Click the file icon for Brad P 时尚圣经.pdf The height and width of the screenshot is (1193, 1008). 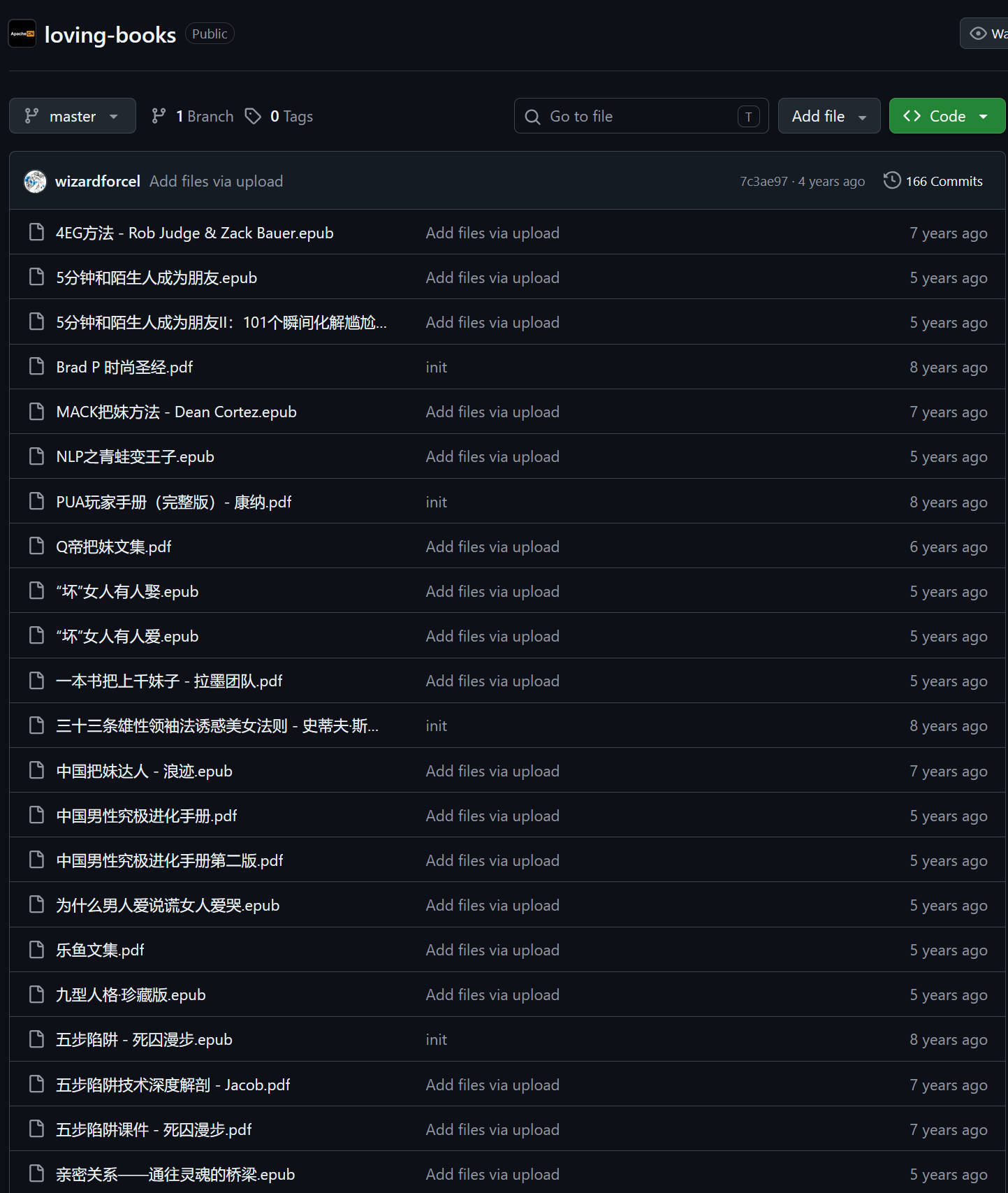pyautogui.click(x=36, y=367)
